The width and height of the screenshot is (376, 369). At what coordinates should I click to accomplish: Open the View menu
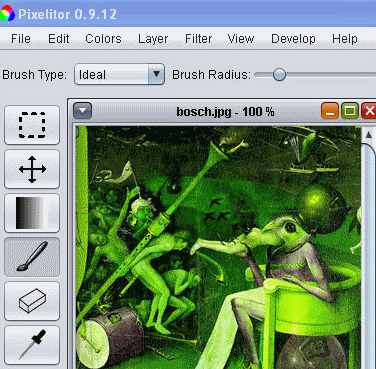[241, 39]
